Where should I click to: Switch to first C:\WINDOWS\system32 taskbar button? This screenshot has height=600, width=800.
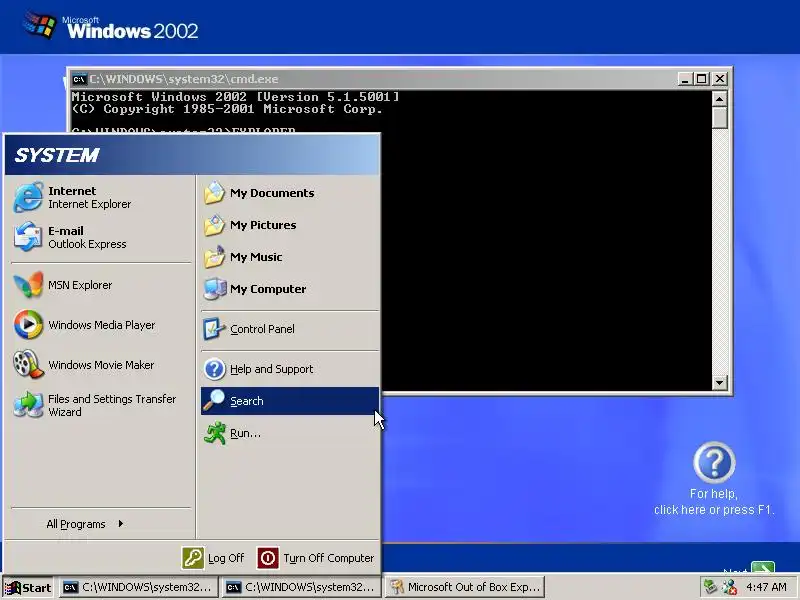tap(138, 587)
